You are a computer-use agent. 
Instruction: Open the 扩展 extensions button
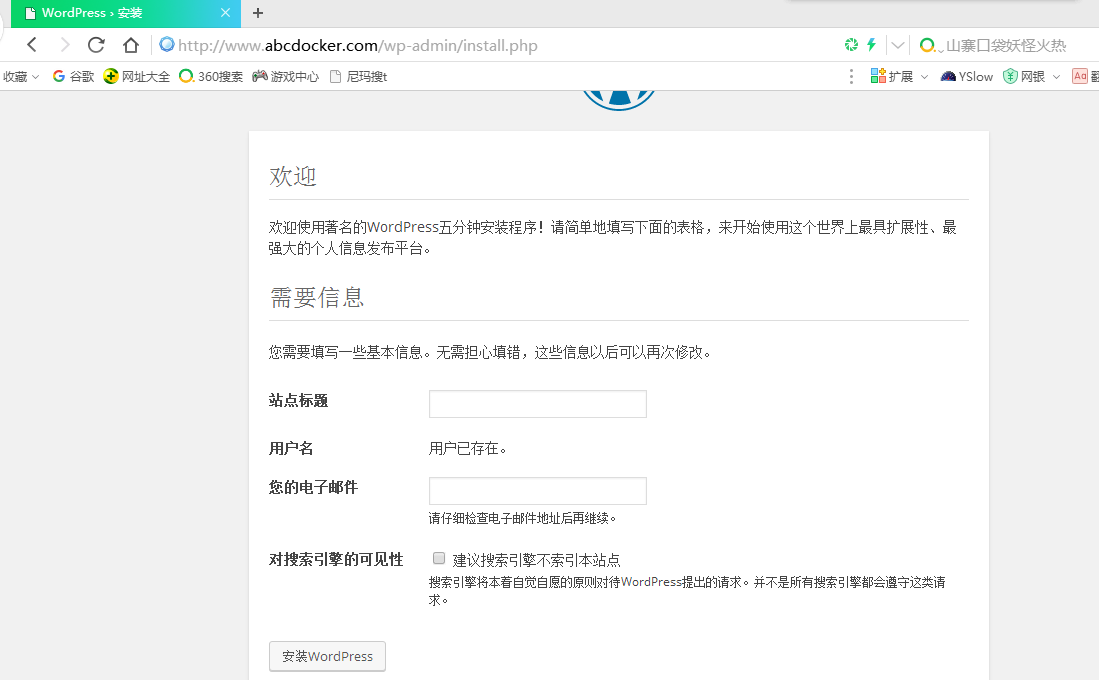coord(892,76)
